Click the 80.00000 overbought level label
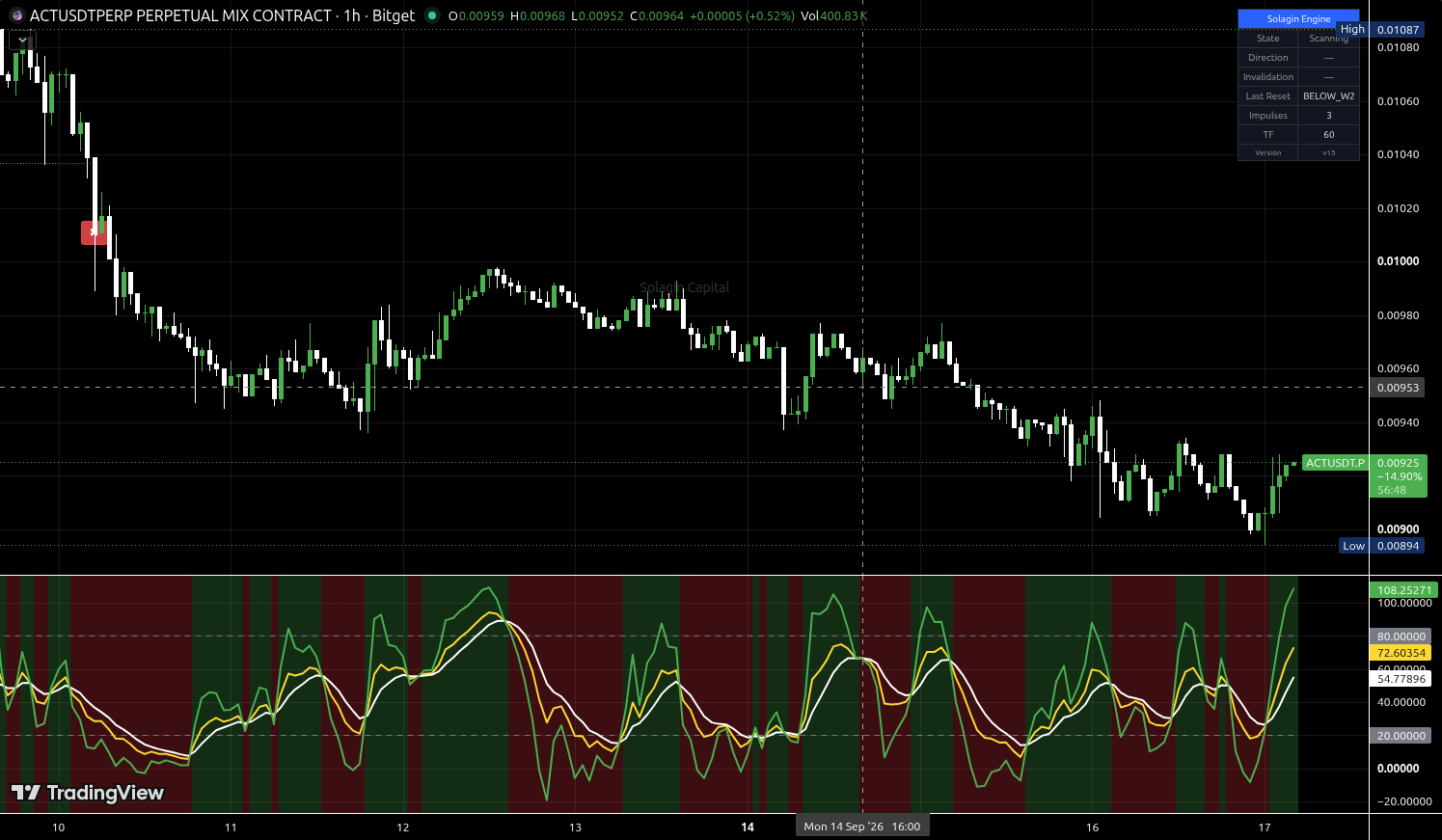This screenshot has width=1442, height=840. point(1401,637)
